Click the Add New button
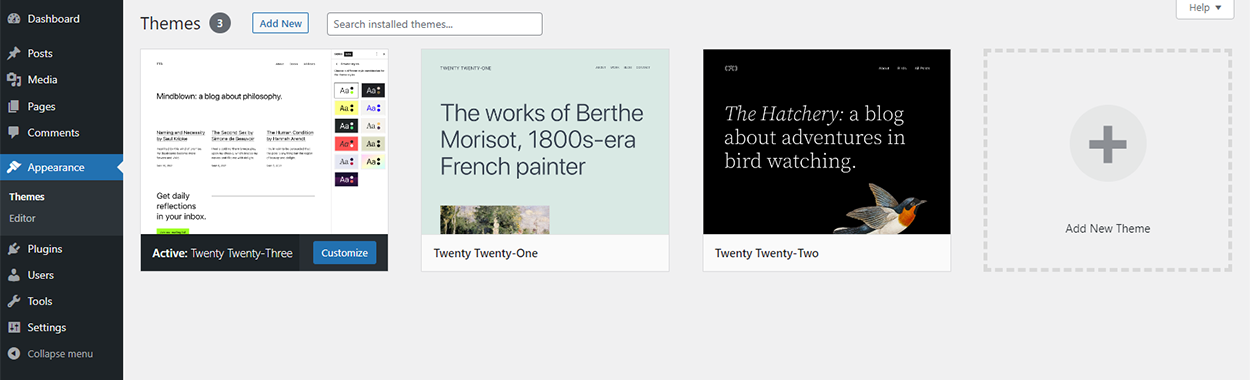This screenshot has width=1250, height=380. [280, 23]
